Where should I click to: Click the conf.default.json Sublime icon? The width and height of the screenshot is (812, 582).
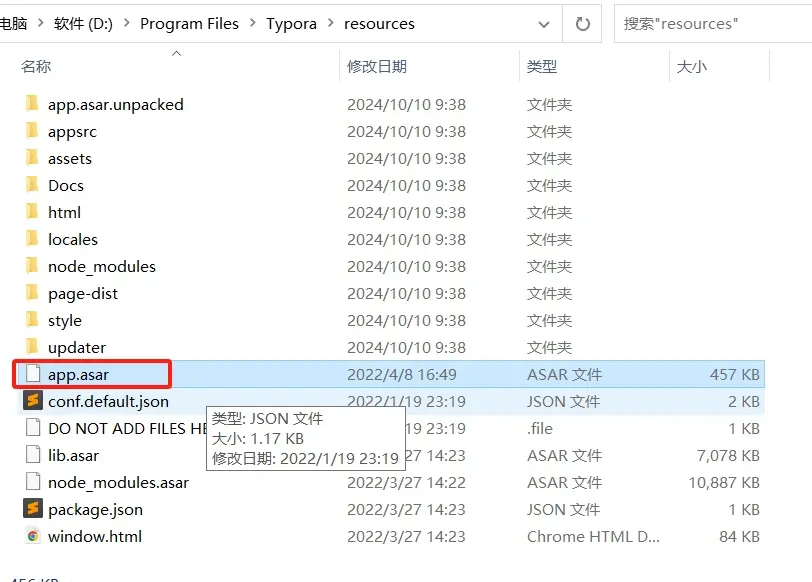(33, 400)
